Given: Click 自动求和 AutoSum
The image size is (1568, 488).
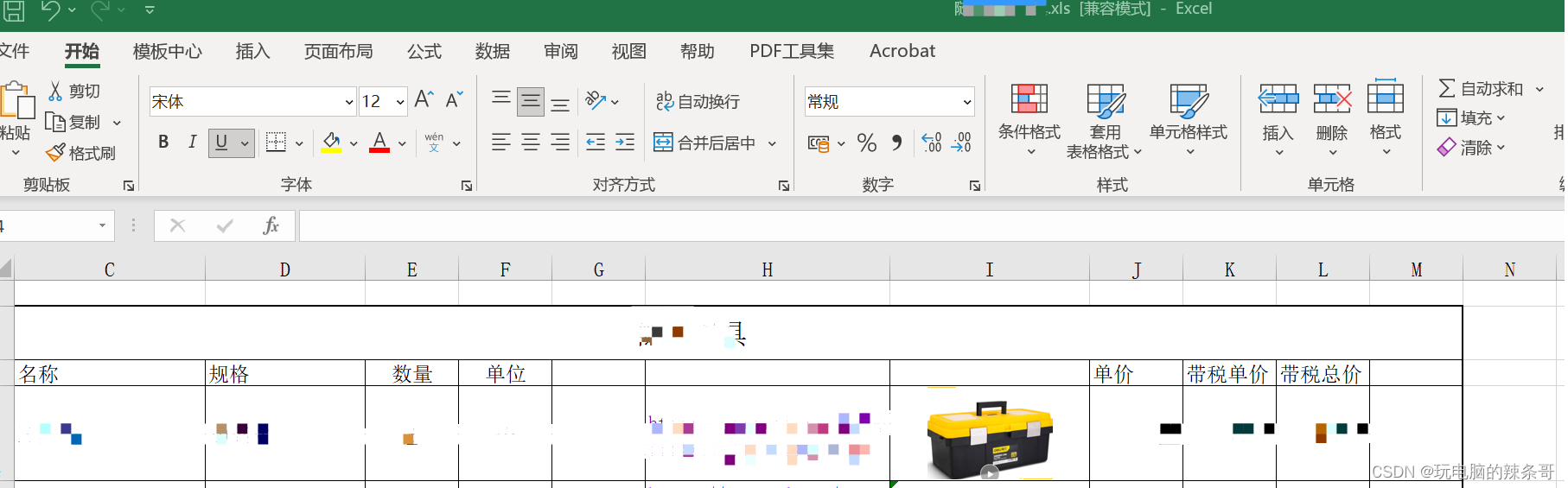Looking at the screenshot, I should [1480, 89].
